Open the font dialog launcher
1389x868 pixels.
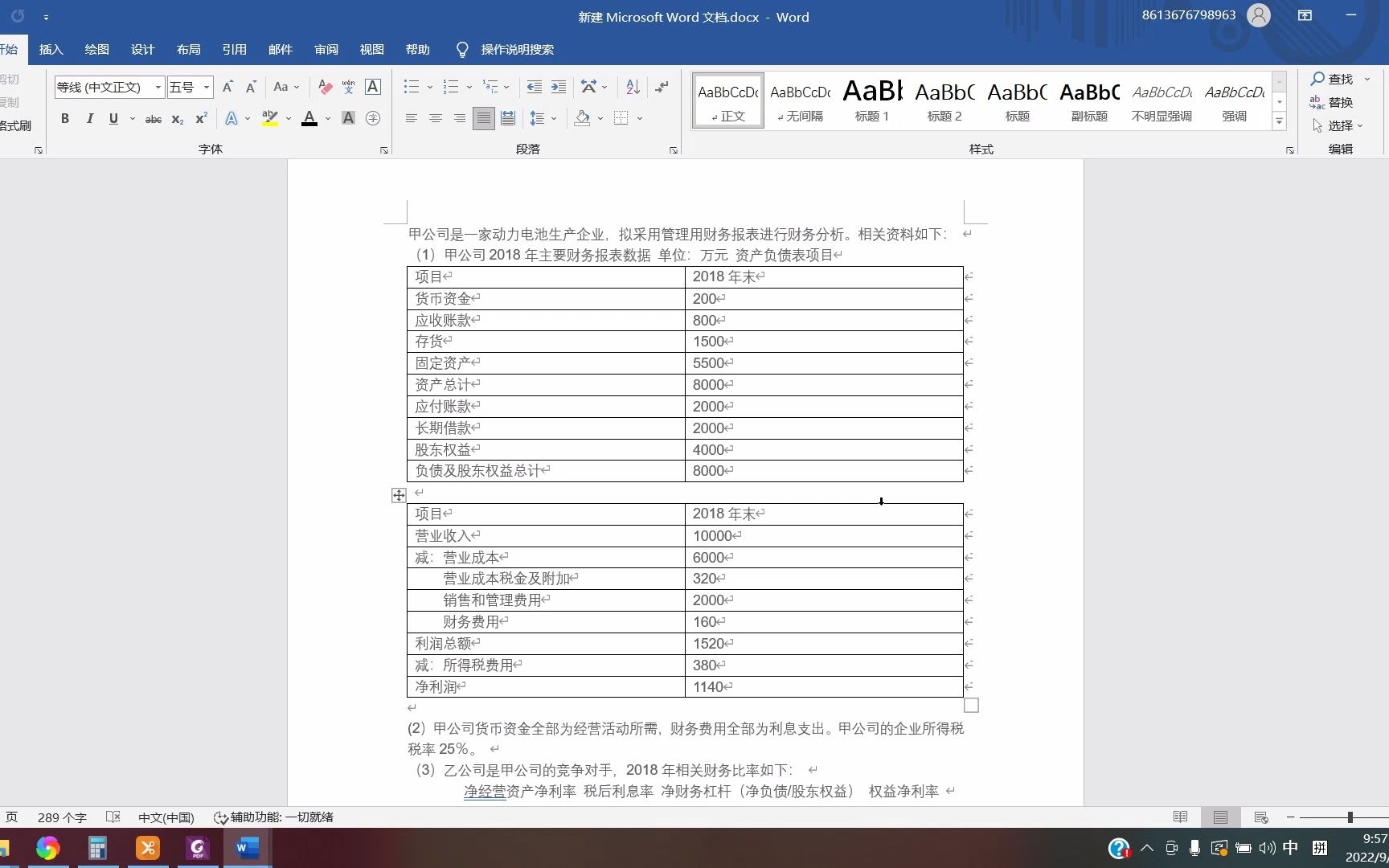click(x=384, y=150)
